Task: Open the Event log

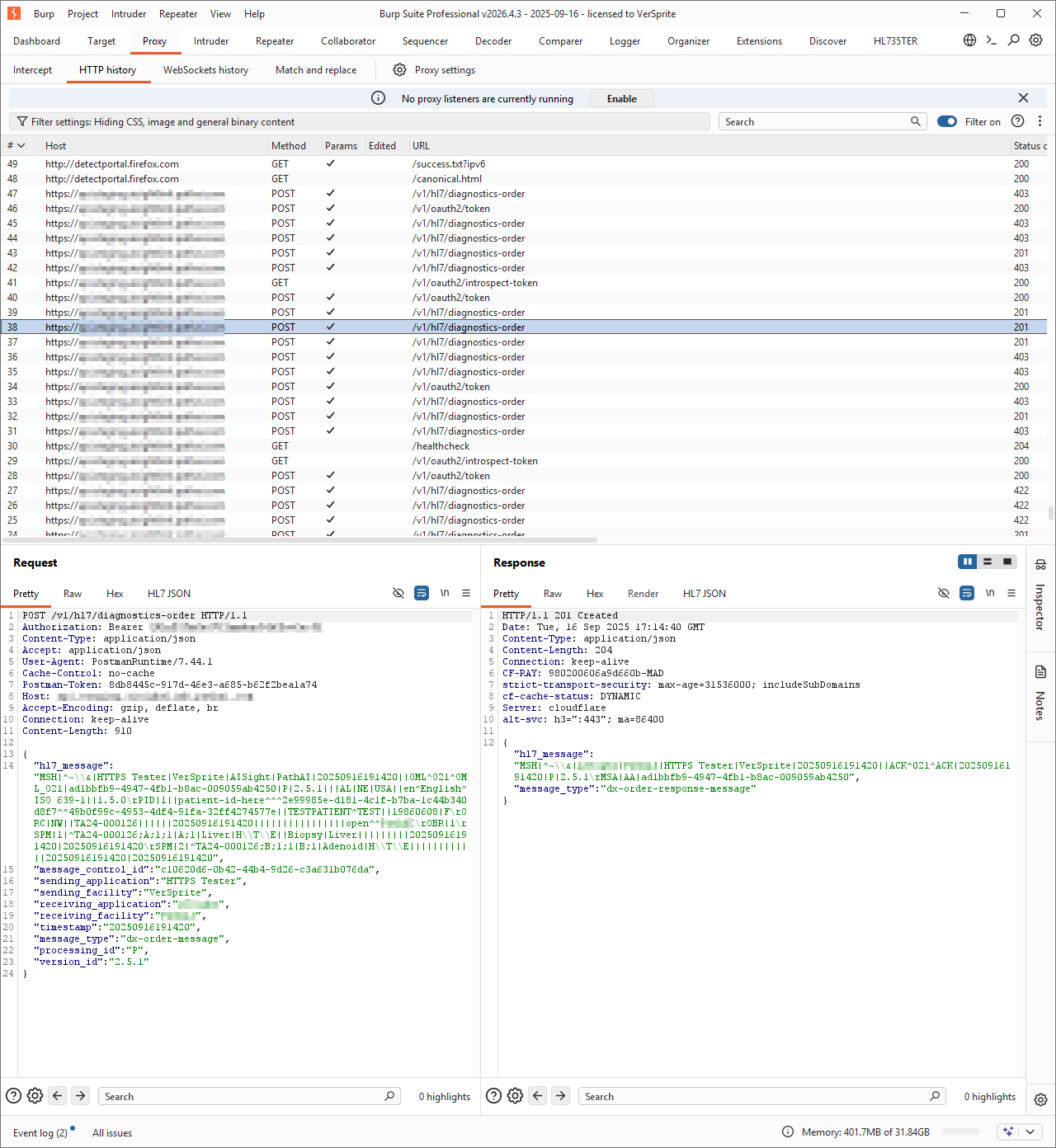Action: coord(40,1132)
